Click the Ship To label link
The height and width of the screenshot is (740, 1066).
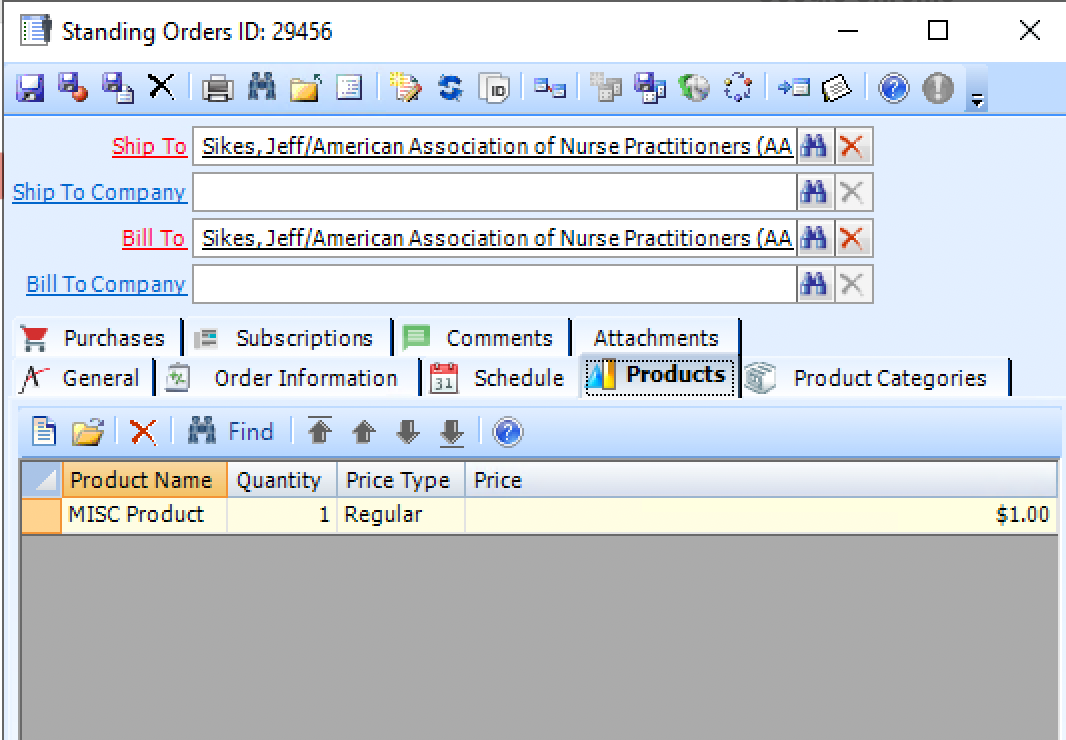[x=149, y=146]
